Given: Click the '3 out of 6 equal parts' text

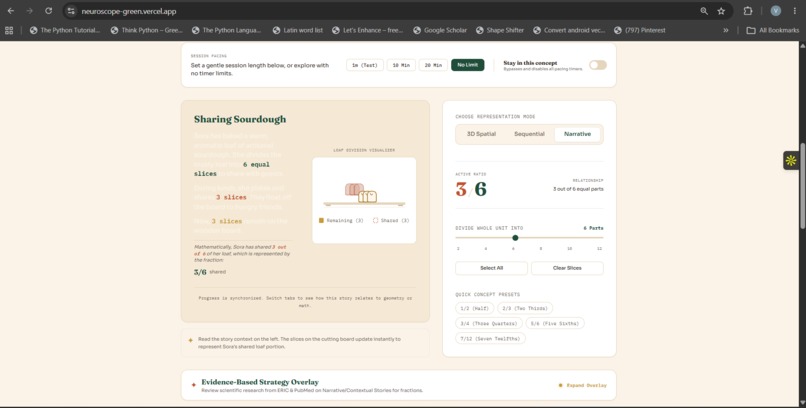Looking at the screenshot, I should 578,189.
